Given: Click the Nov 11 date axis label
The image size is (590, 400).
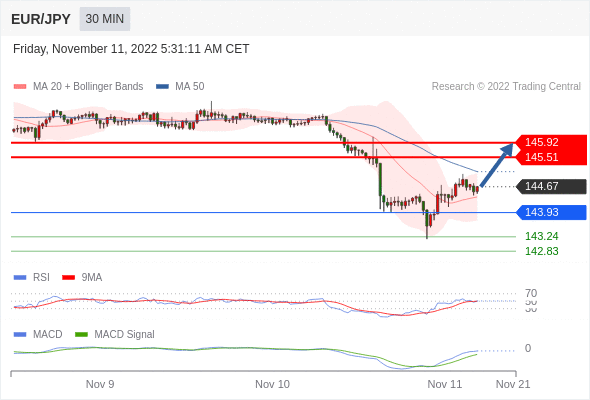Looking at the screenshot, I should [444, 384].
